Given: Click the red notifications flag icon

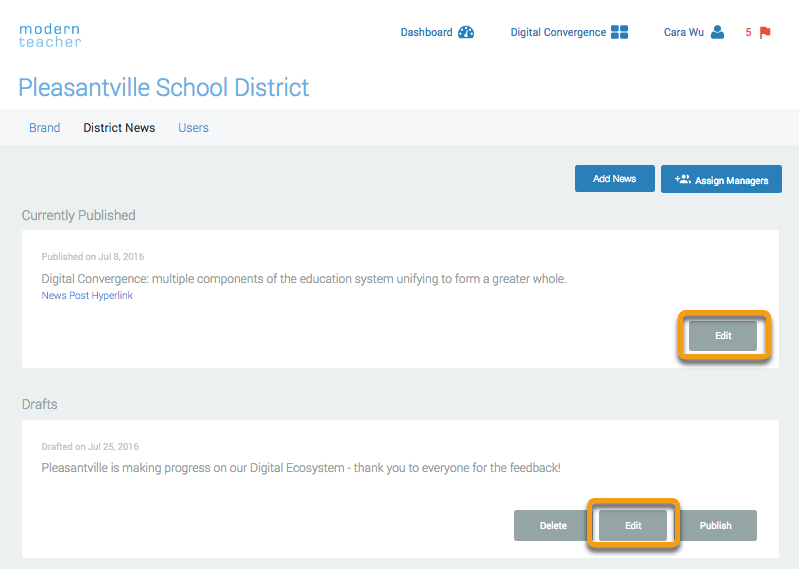Looking at the screenshot, I should pos(765,33).
